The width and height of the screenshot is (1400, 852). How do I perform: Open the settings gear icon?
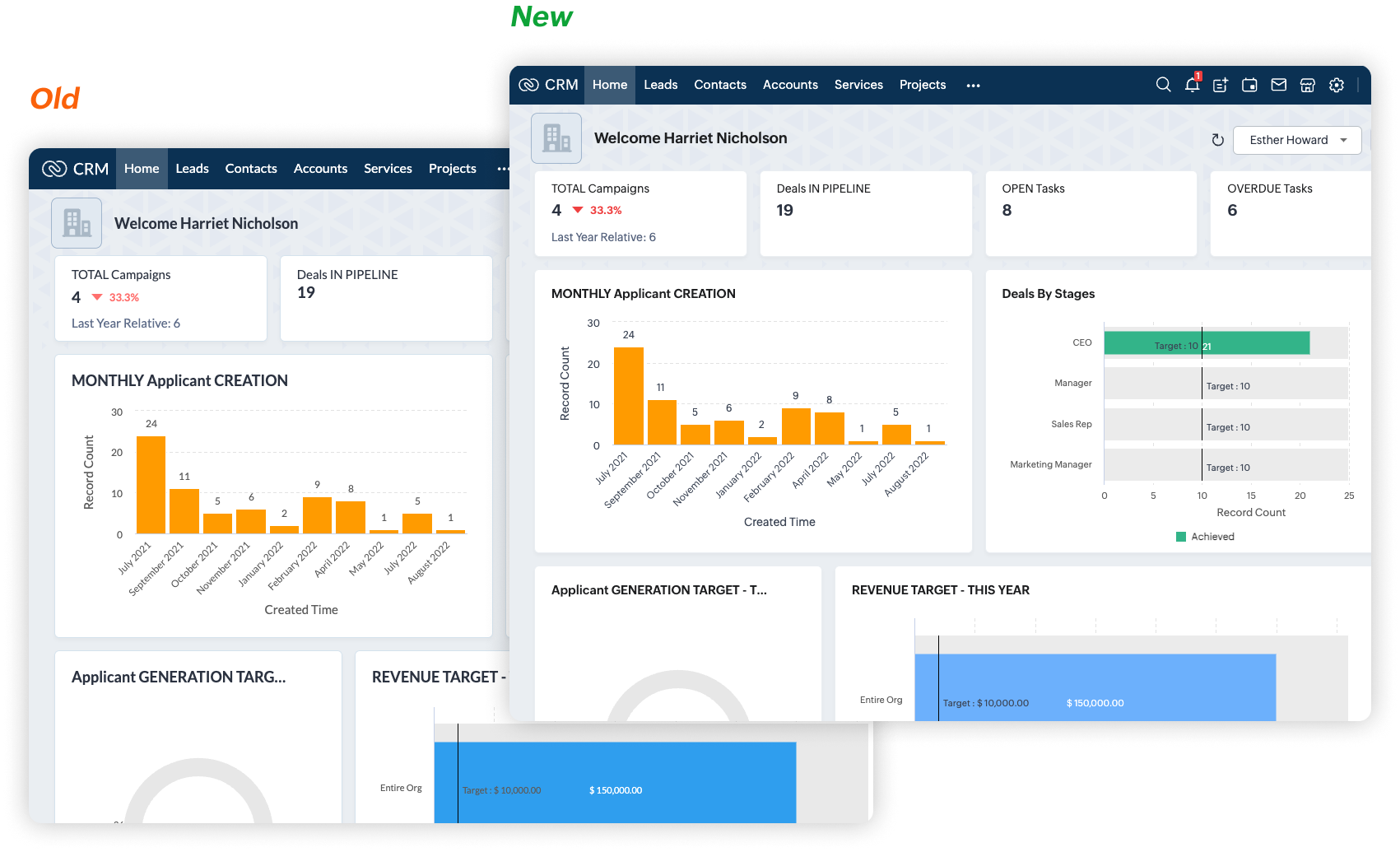click(x=1337, y=85)
